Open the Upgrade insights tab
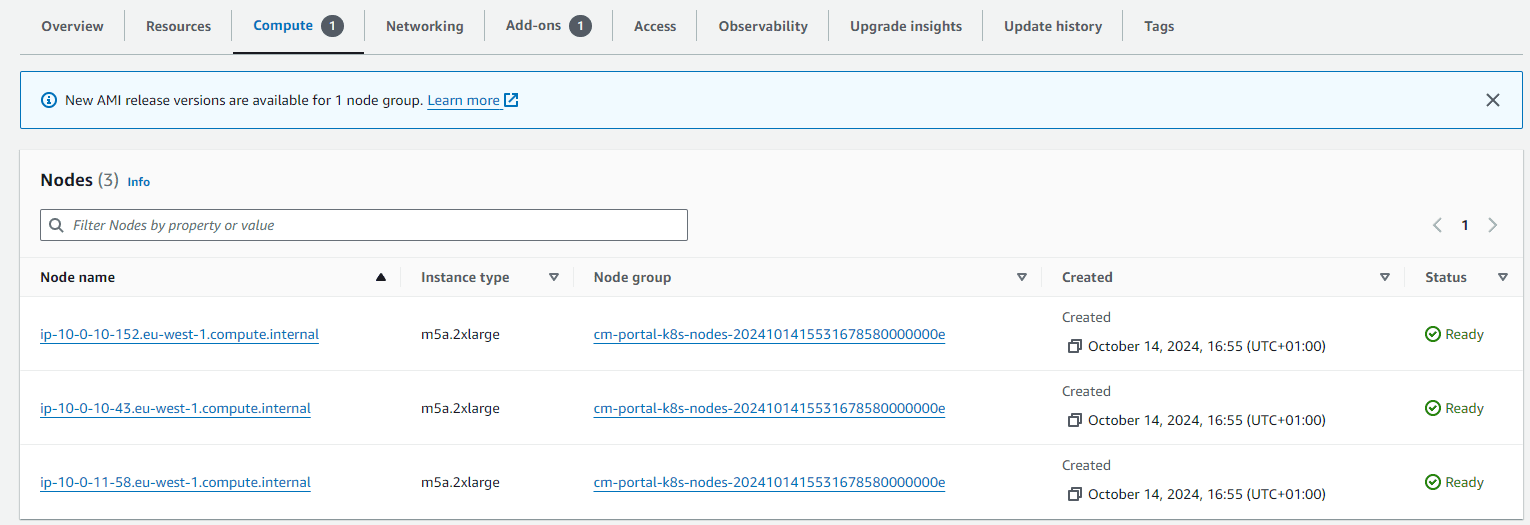1530x525 pixels. pyautogui.click(x=906, y=26)
